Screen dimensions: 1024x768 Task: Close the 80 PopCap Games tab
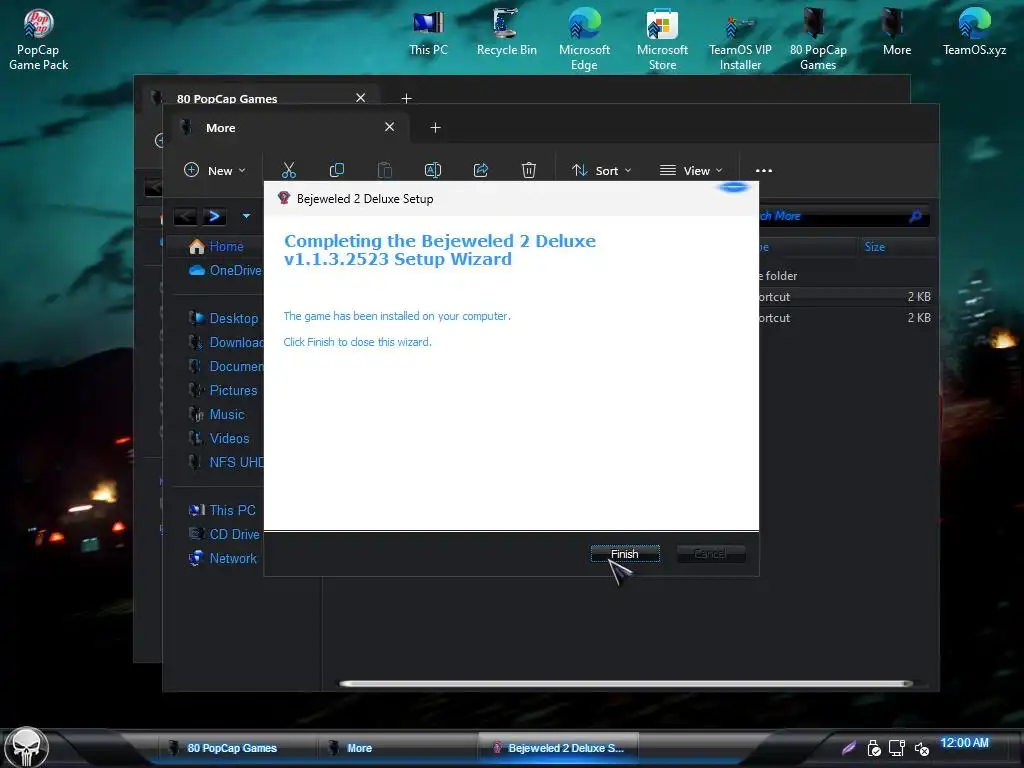(360, 98)
